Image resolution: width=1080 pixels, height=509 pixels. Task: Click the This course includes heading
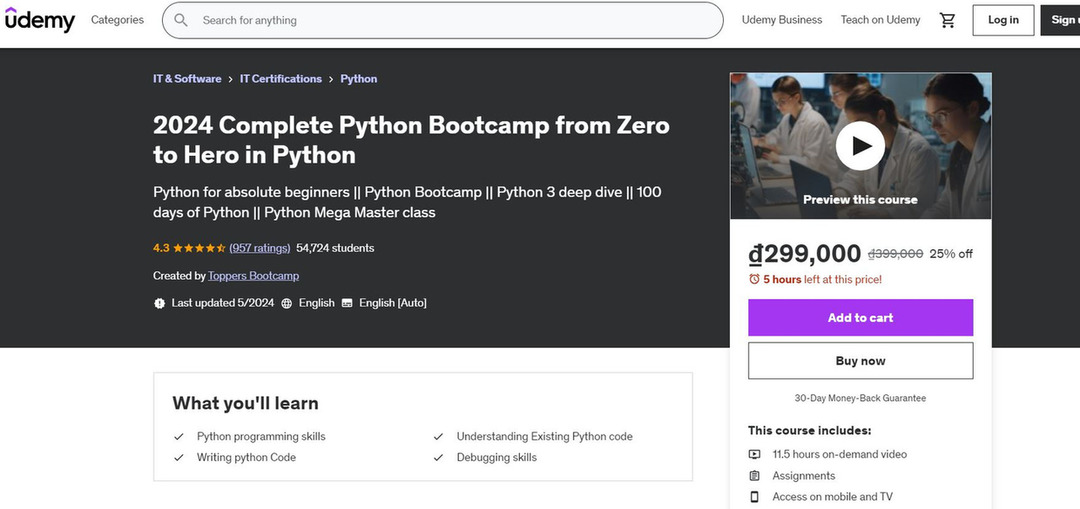[810, 430]
